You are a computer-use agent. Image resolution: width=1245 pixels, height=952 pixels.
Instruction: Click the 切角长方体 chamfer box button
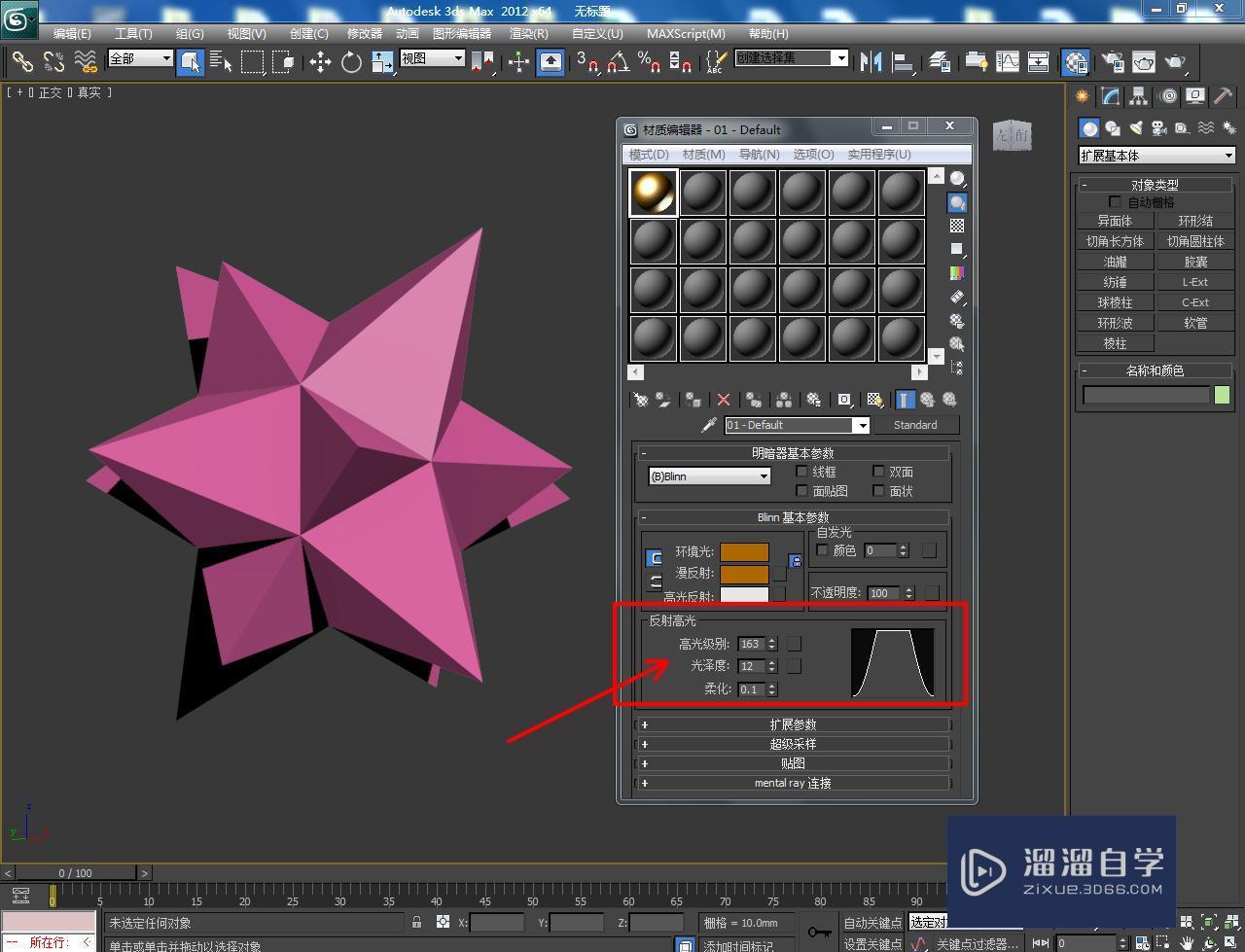(x=1115, y=241)
